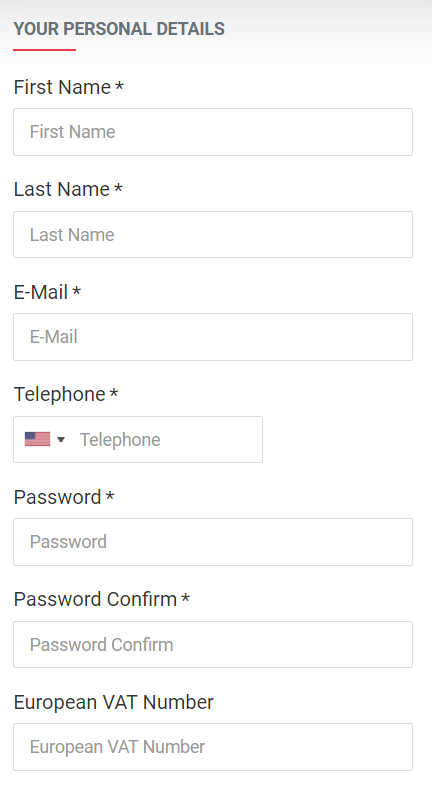Viewport: 432px width, 790px height.
Task: Click the European VAT Number input box
Action: (x=213, y=747)
